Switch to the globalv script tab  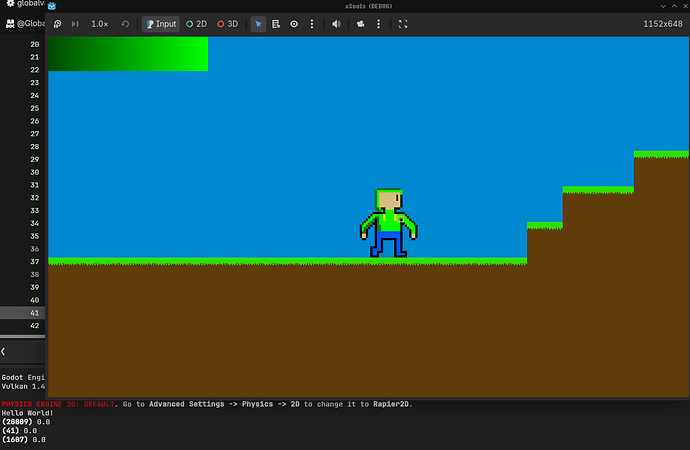coord(31,4)
